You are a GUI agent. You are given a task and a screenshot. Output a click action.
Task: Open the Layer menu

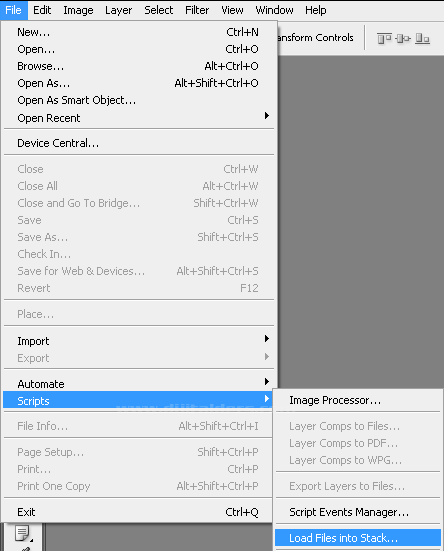coord(118,10)
